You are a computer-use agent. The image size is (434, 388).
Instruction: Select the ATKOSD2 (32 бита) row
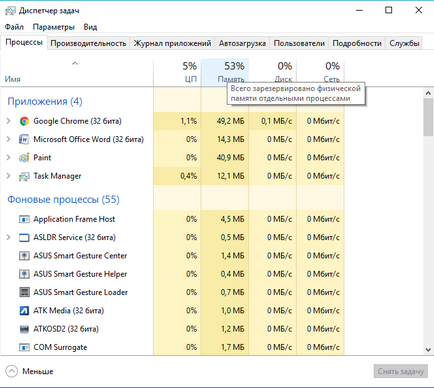pyautogui.click(x=172, y=329)
